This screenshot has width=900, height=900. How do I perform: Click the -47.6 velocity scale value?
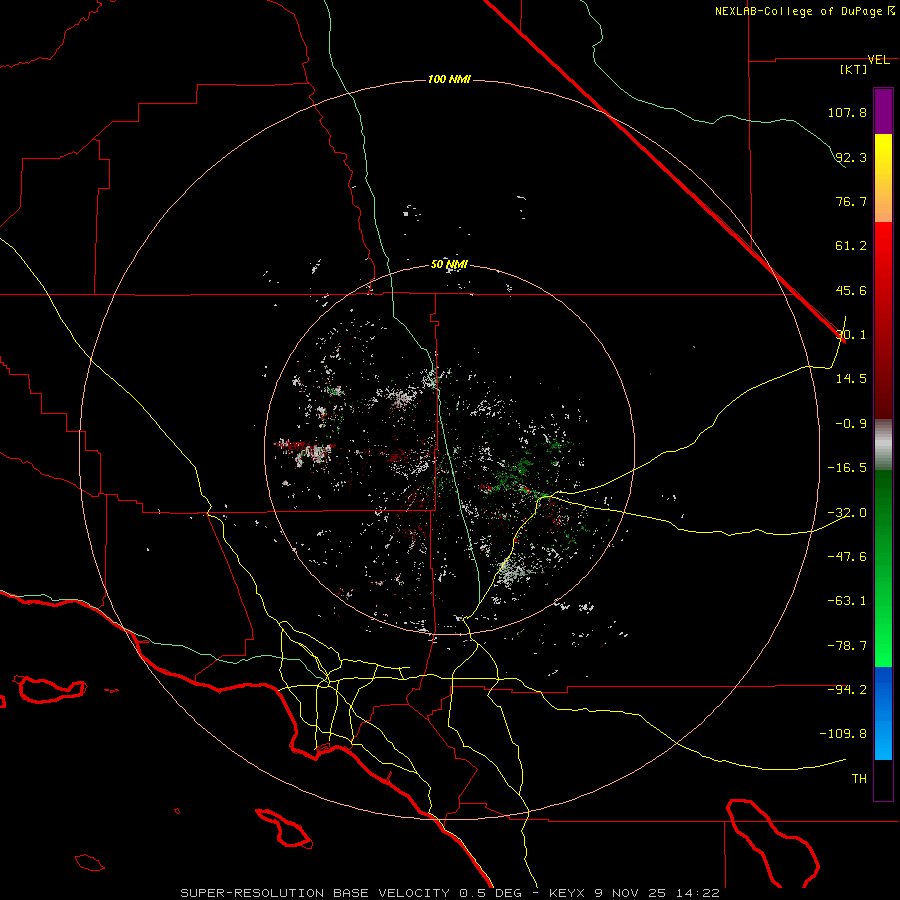coord(847,556)
